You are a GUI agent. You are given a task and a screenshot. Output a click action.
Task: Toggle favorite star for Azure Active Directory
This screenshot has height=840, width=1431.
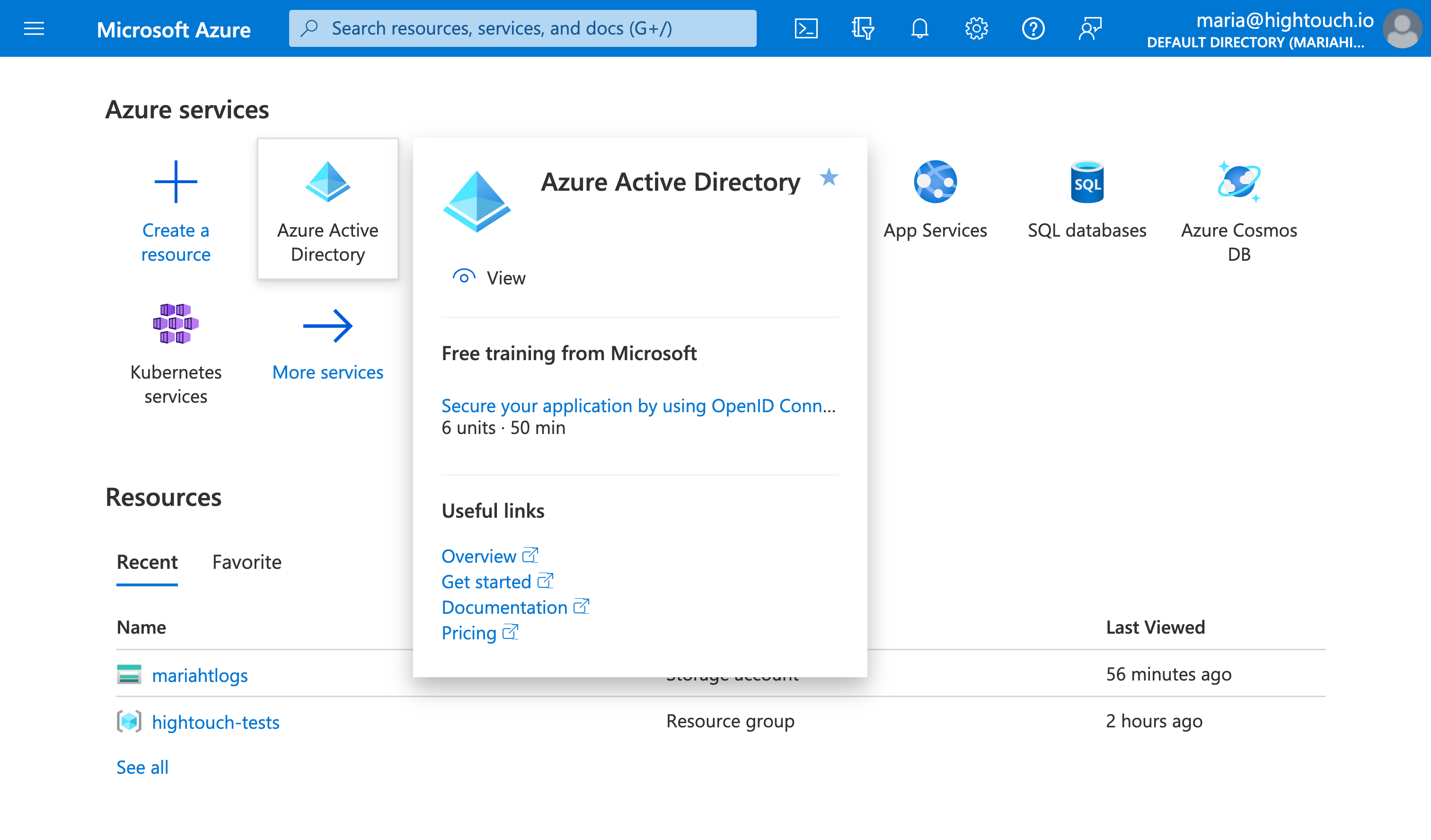(x=829, y=178)
